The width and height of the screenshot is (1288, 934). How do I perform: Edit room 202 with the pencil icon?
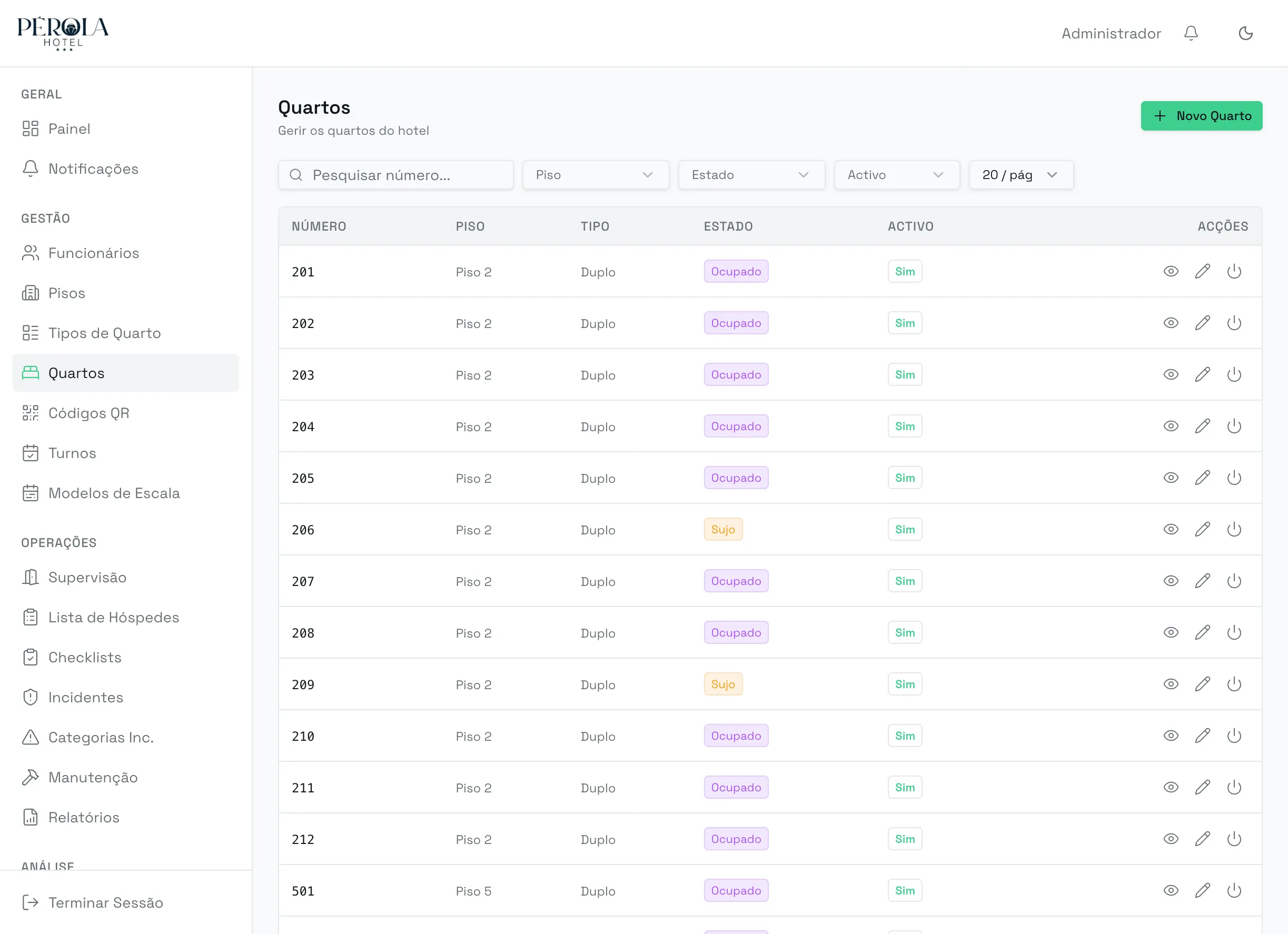coord(1202,323)
